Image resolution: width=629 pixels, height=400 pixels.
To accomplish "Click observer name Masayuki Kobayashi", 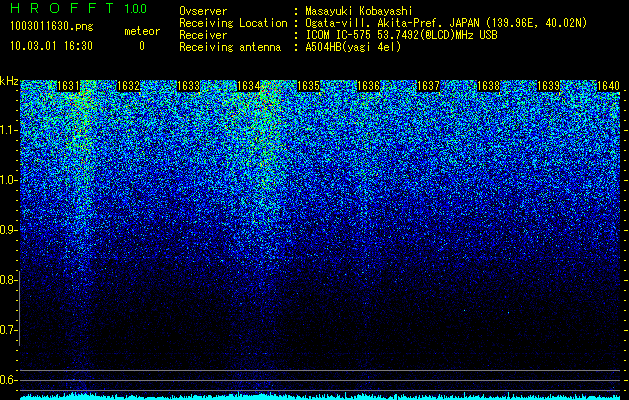I will (x=359, y=11).
